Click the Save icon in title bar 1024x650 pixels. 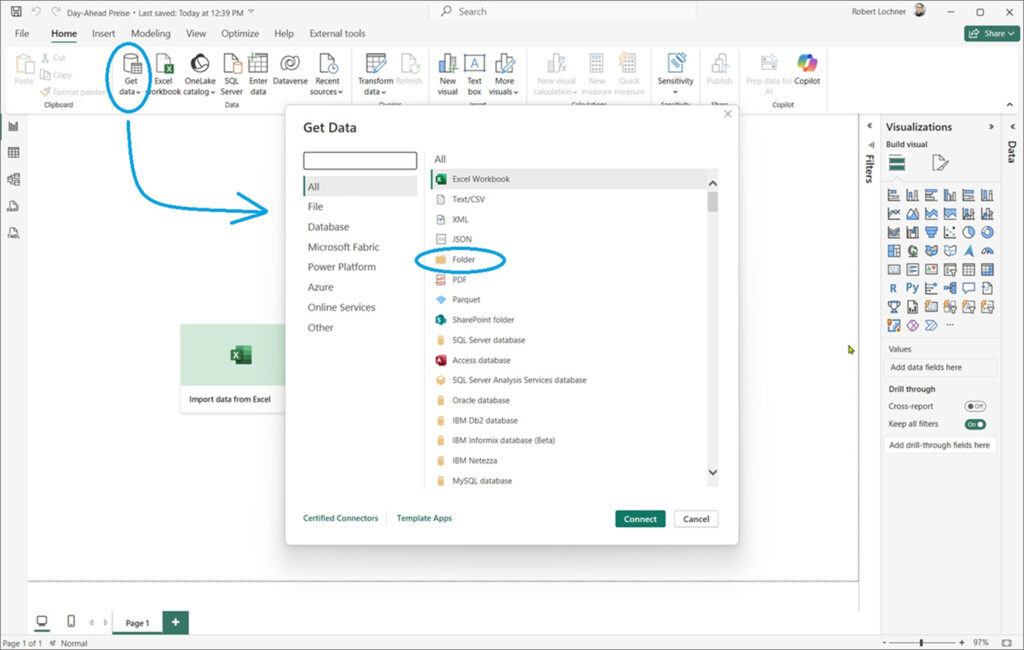[x=16, y=12]
